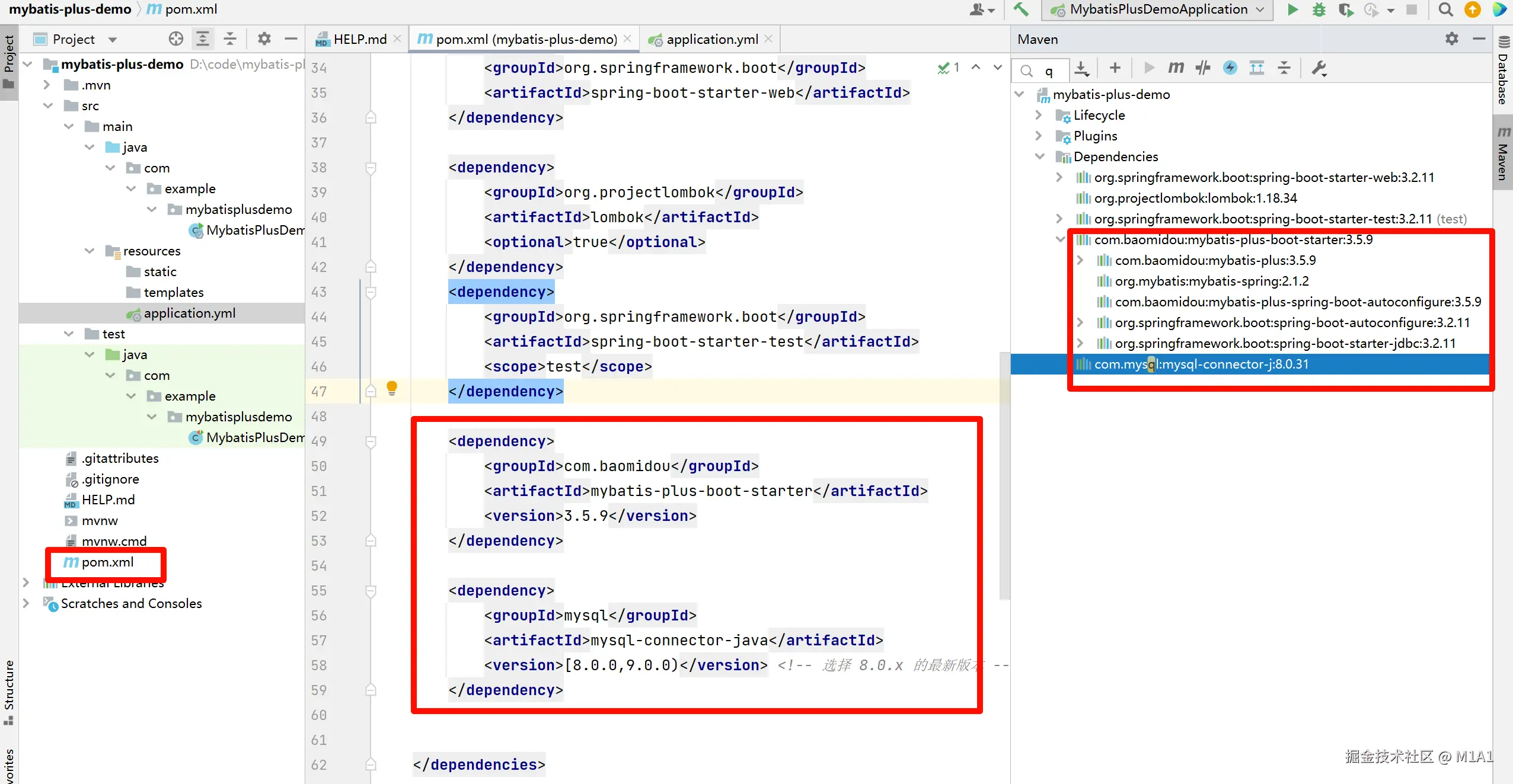Switch to the HELP.md editor tab
The image size is (1513, 784).
pos(359,39)
